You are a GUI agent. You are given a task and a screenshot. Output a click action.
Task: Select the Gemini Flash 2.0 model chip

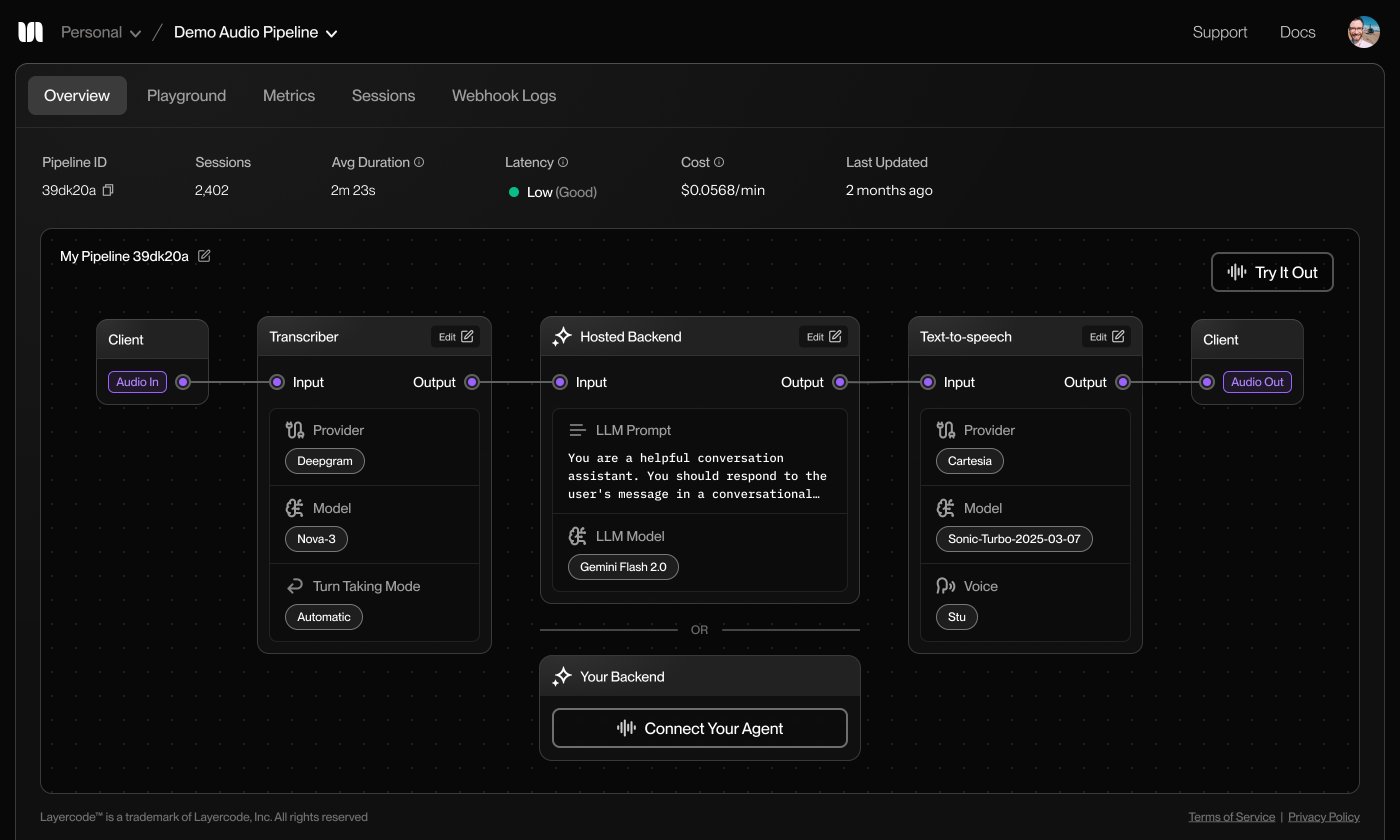[x=623, y=566]
